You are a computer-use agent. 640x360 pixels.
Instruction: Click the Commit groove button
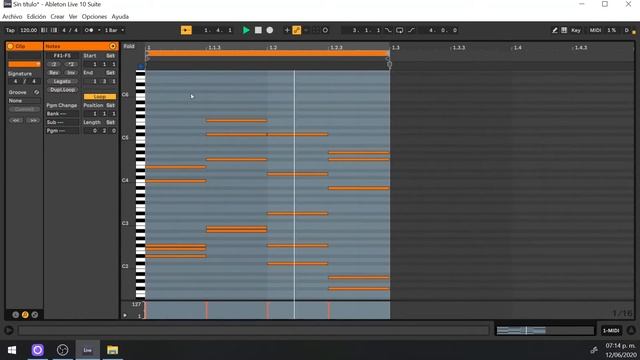24,109
